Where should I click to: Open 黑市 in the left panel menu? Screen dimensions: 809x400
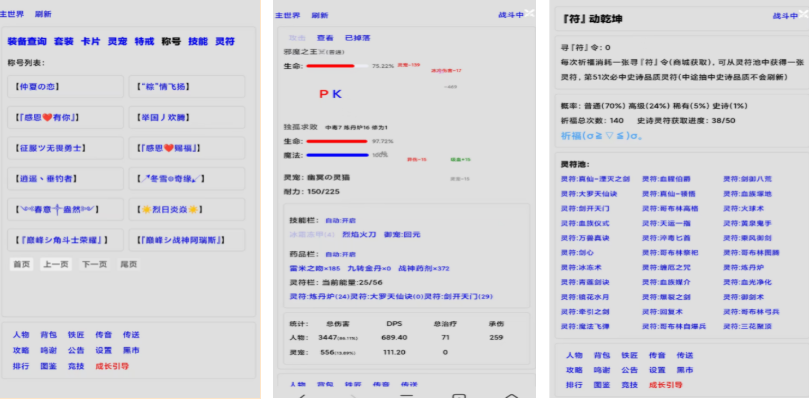point(131,351)
